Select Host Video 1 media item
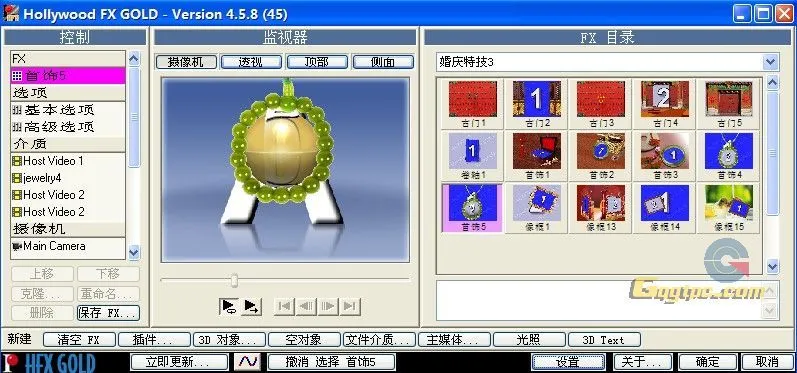 tap(68, 161)
